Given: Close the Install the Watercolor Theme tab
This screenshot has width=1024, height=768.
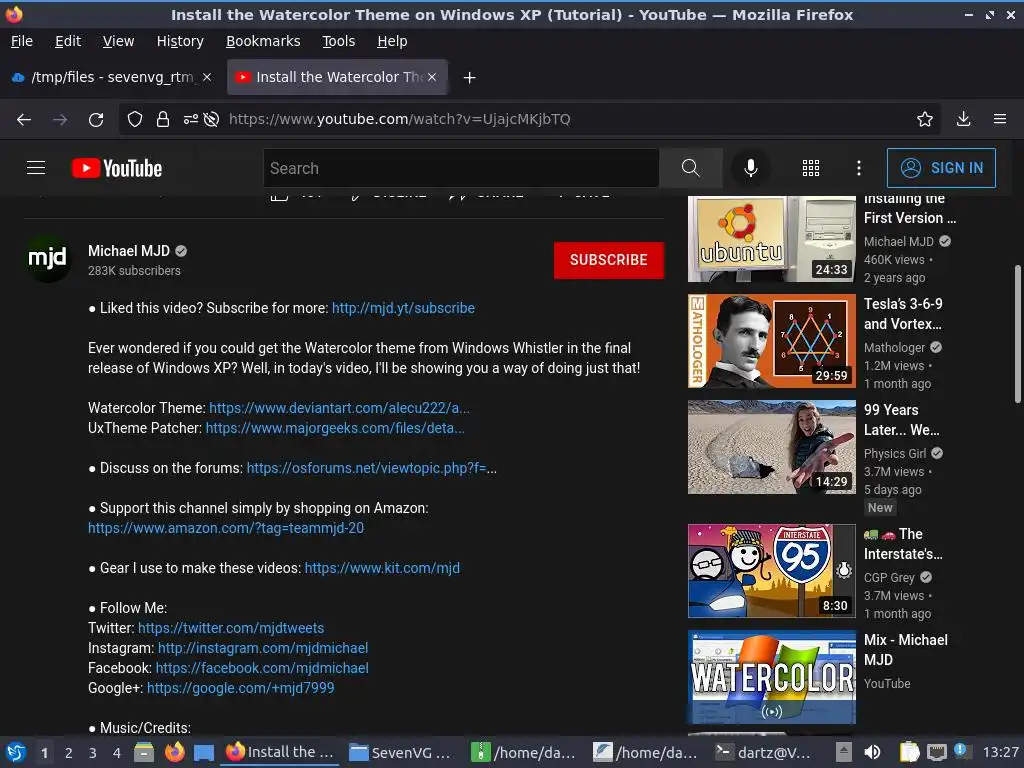Looking at the screenshot, I should (432, 77).
